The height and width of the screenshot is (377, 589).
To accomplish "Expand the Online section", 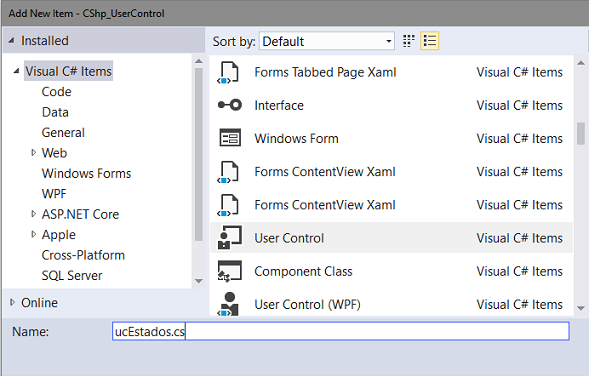I will coord(12,302).
